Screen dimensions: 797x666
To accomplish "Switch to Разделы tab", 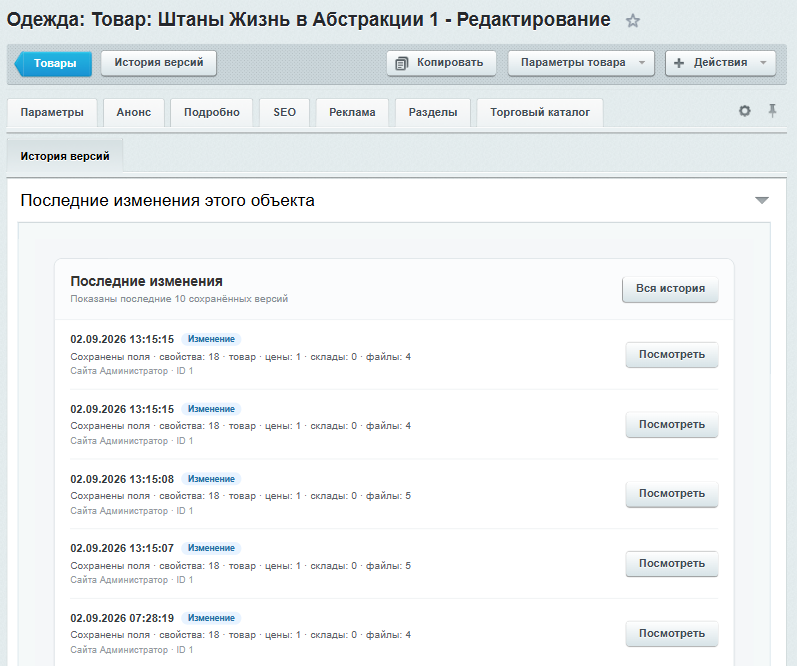I will [433, 112].
